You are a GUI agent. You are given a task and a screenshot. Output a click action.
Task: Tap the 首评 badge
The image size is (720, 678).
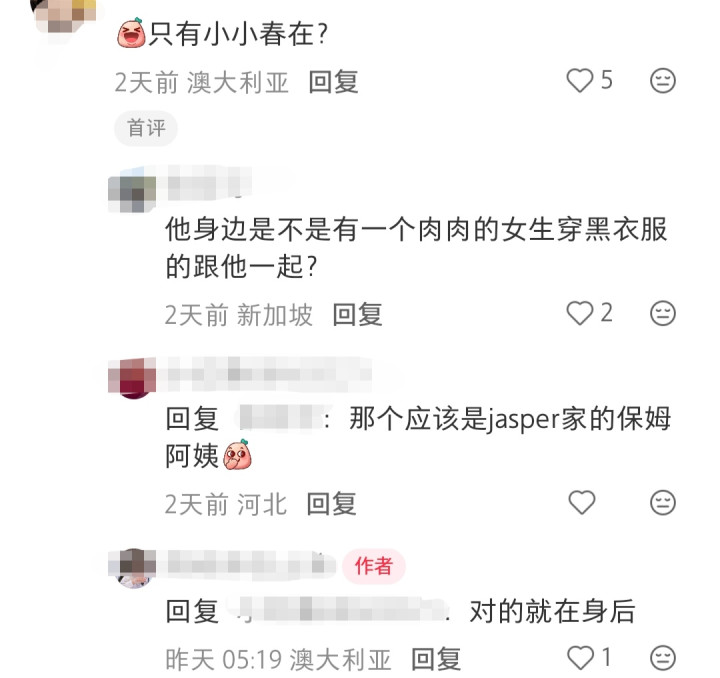coord(146,128)
